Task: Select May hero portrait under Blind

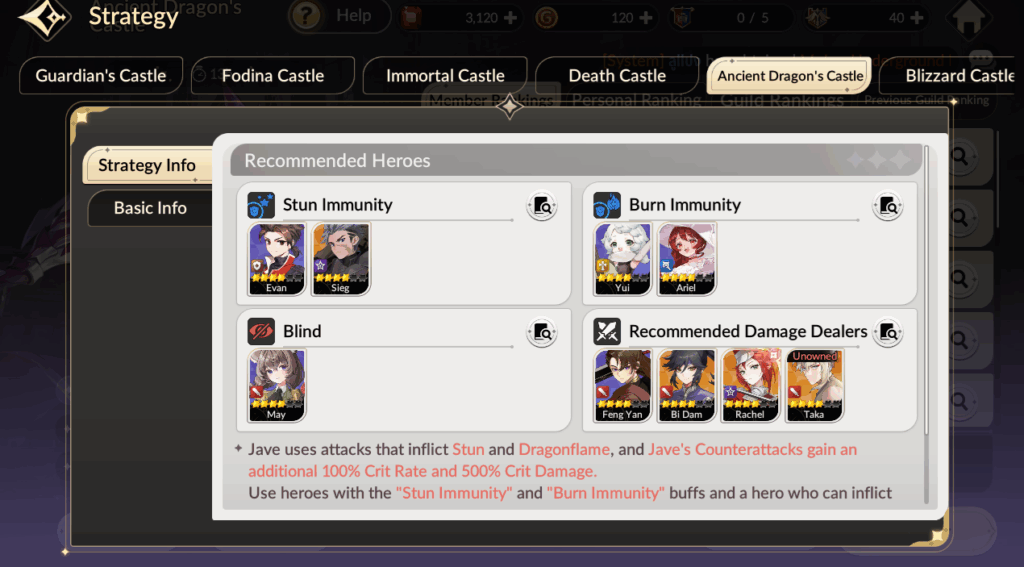Action: click(x=276, y=385)
